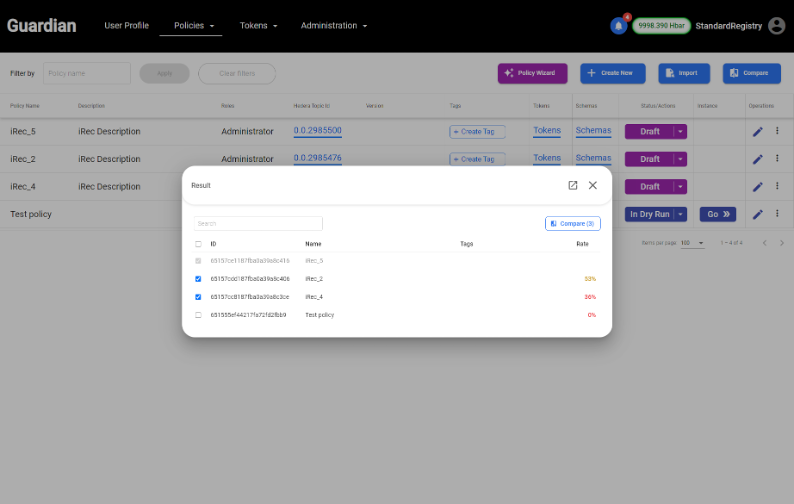Screen dimensions: 794x504
Task: Close the Result dialog
Action: [x=593, y=185]
